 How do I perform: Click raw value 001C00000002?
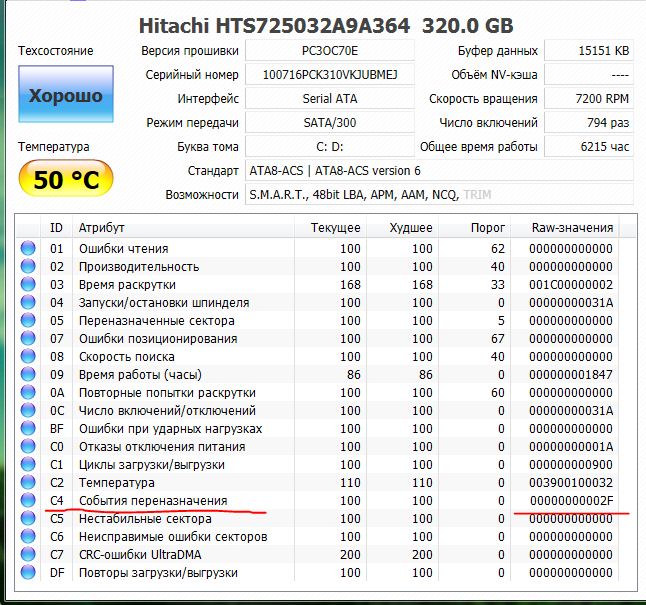tap(571, 284)
